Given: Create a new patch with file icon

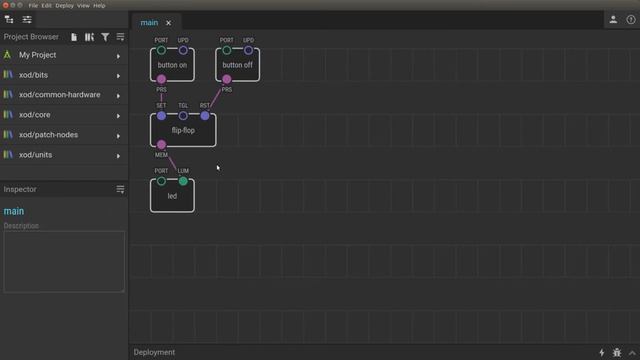Looking at the screenshot, I should 74,37.
